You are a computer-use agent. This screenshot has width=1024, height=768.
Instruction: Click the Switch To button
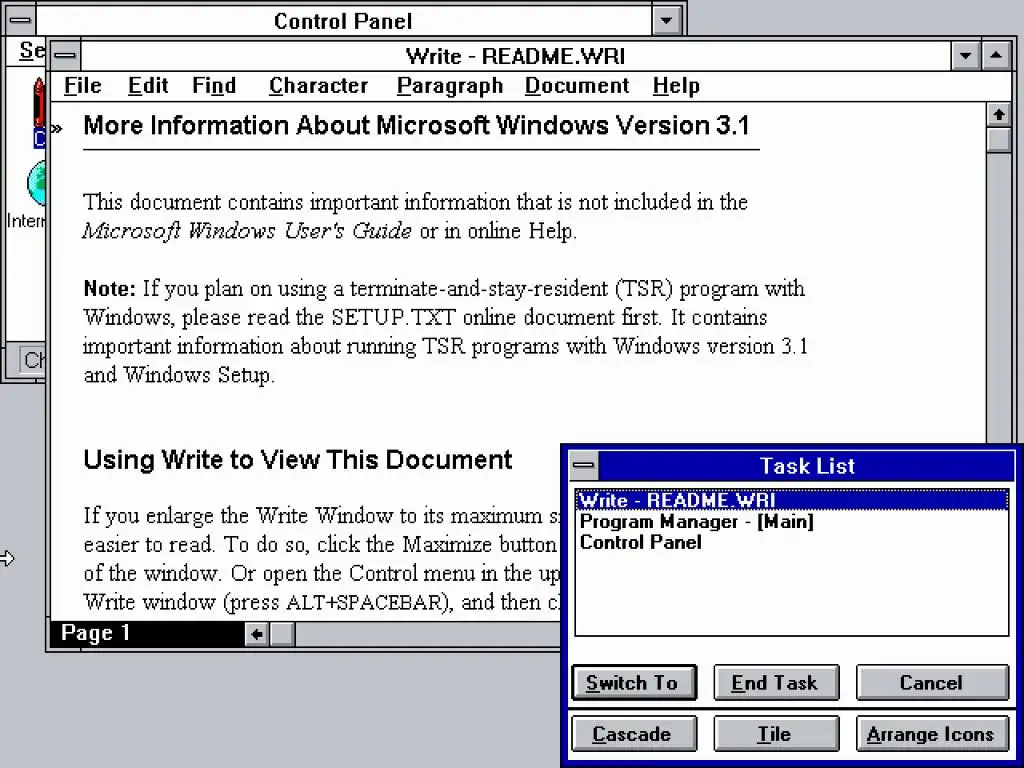(x=633, y=682)
